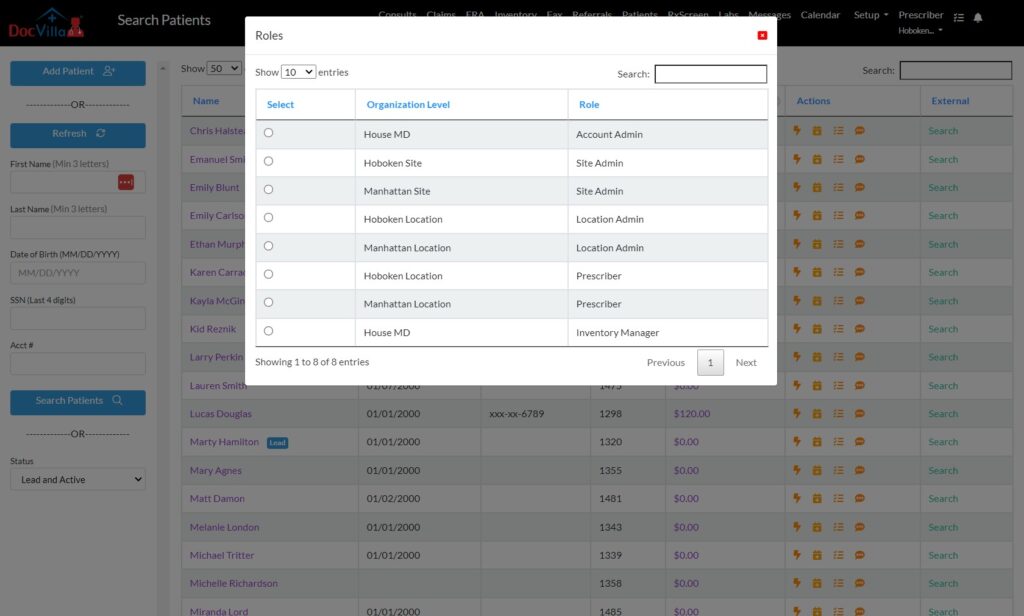Click message icon for Melanie London row

pos(859,527)
